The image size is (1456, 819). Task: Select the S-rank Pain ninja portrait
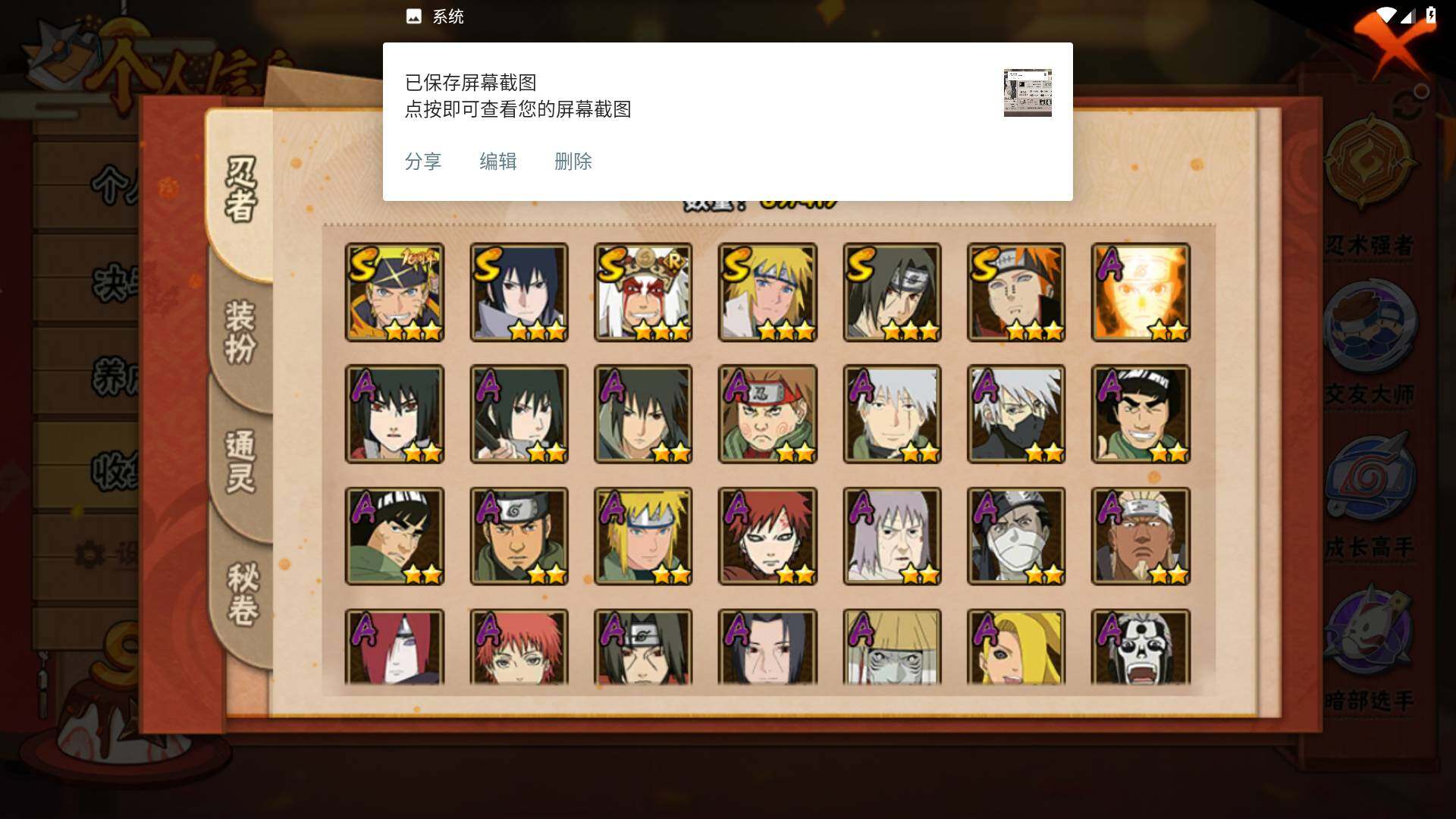[x=1016, y=292]
